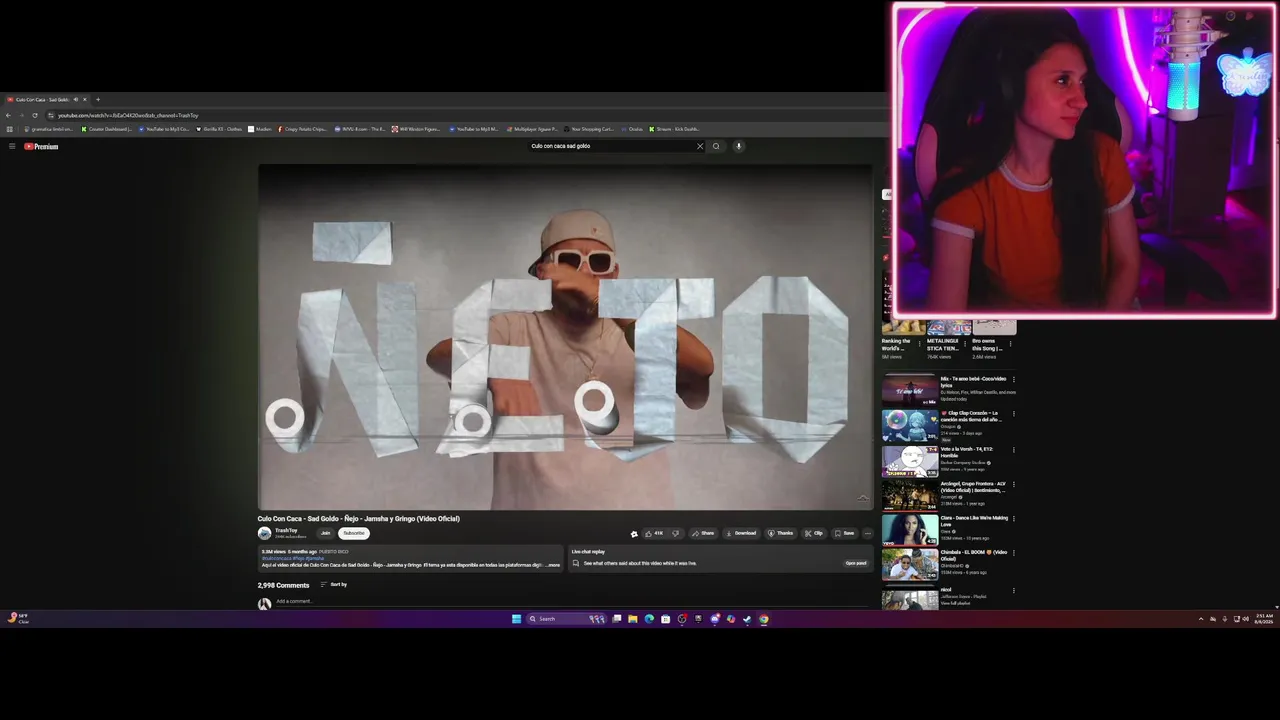Open options for 'Chimbala - EL BOOM' video

point(1014,553)
